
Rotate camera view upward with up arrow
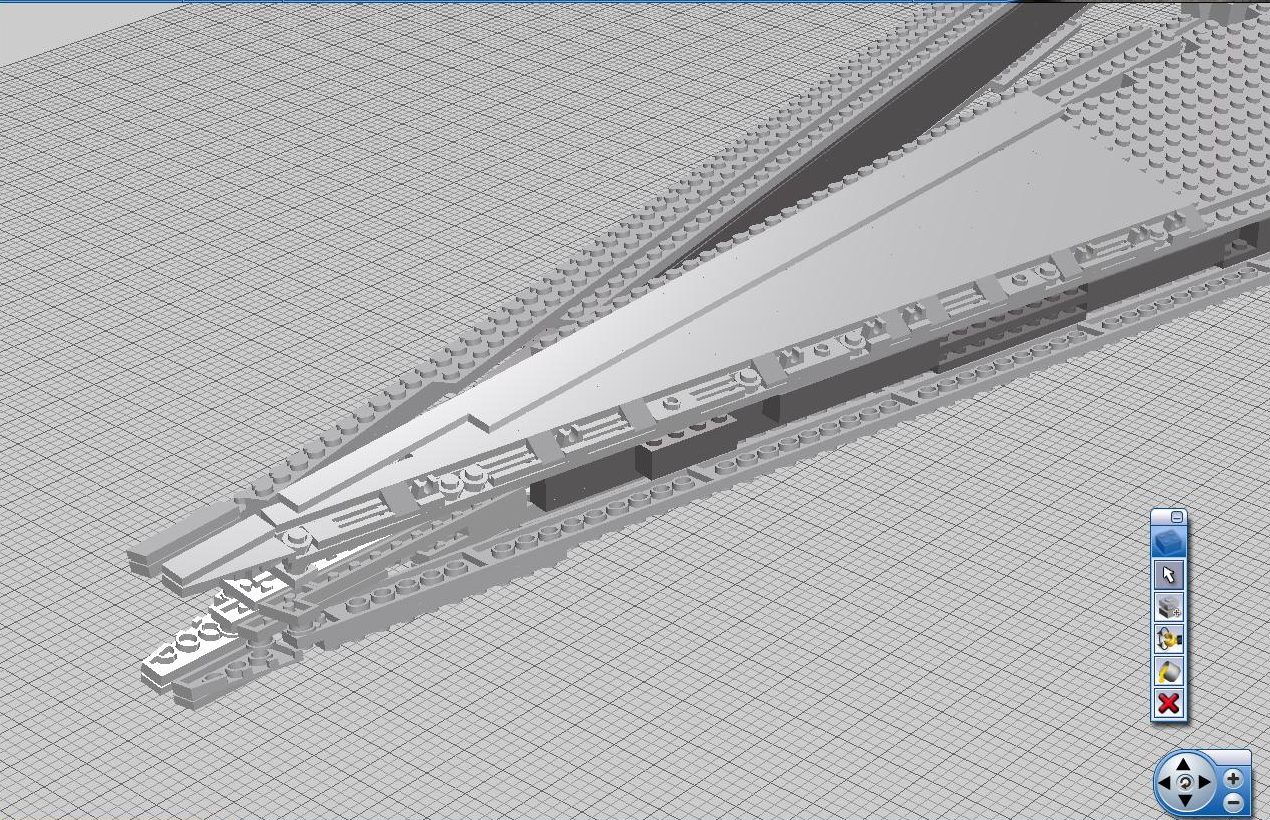pyautogui.click(x=1185, y=765)
